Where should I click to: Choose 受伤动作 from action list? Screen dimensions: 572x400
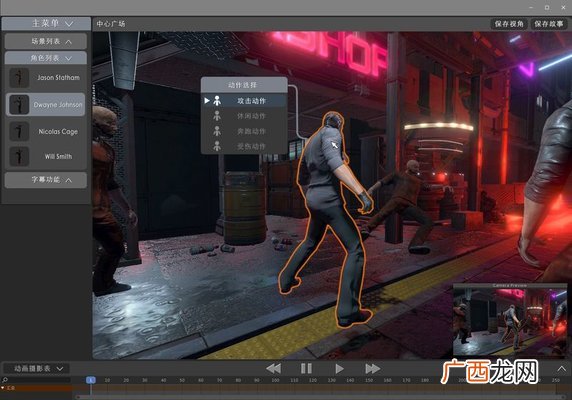tap(244, 146)
